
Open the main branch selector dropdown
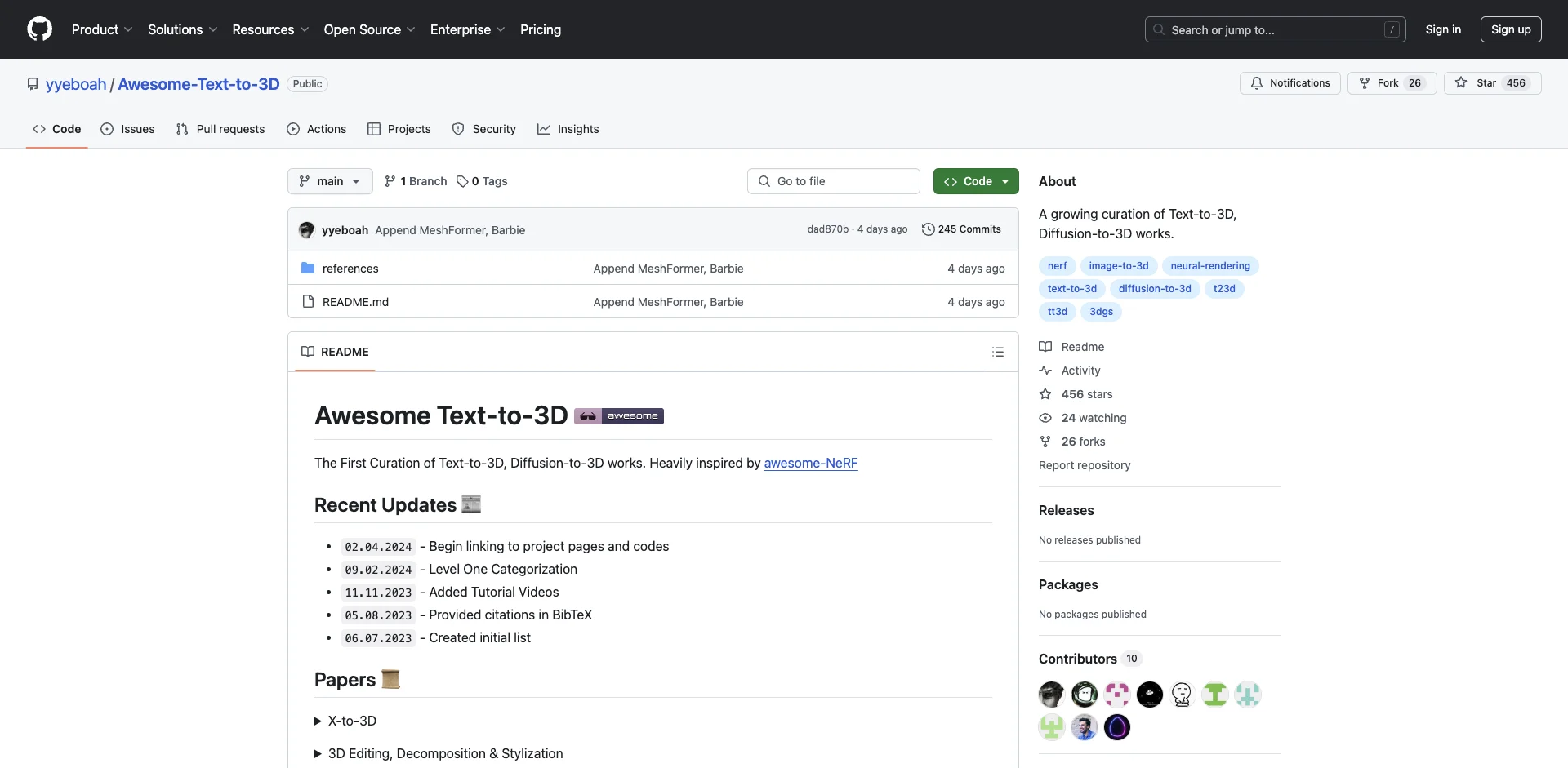click(330, 181)
